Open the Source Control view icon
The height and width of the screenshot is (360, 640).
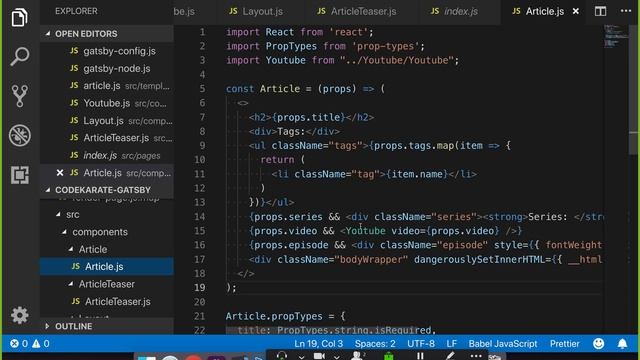coord(19,96)
